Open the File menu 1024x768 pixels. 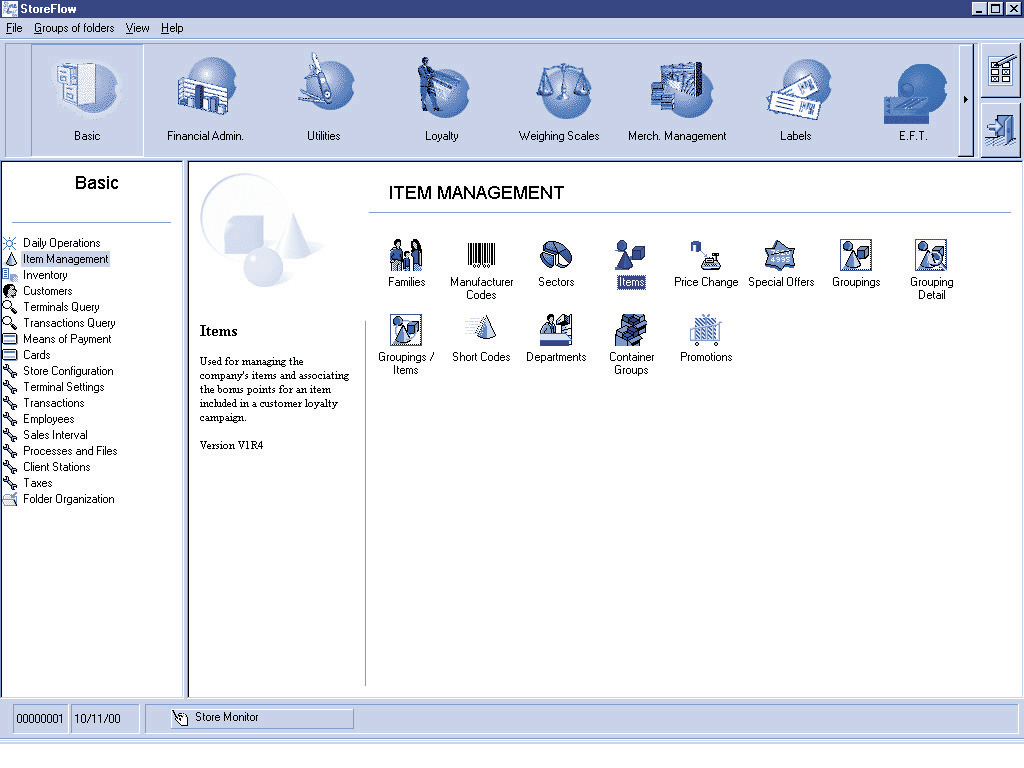[14, 28]
